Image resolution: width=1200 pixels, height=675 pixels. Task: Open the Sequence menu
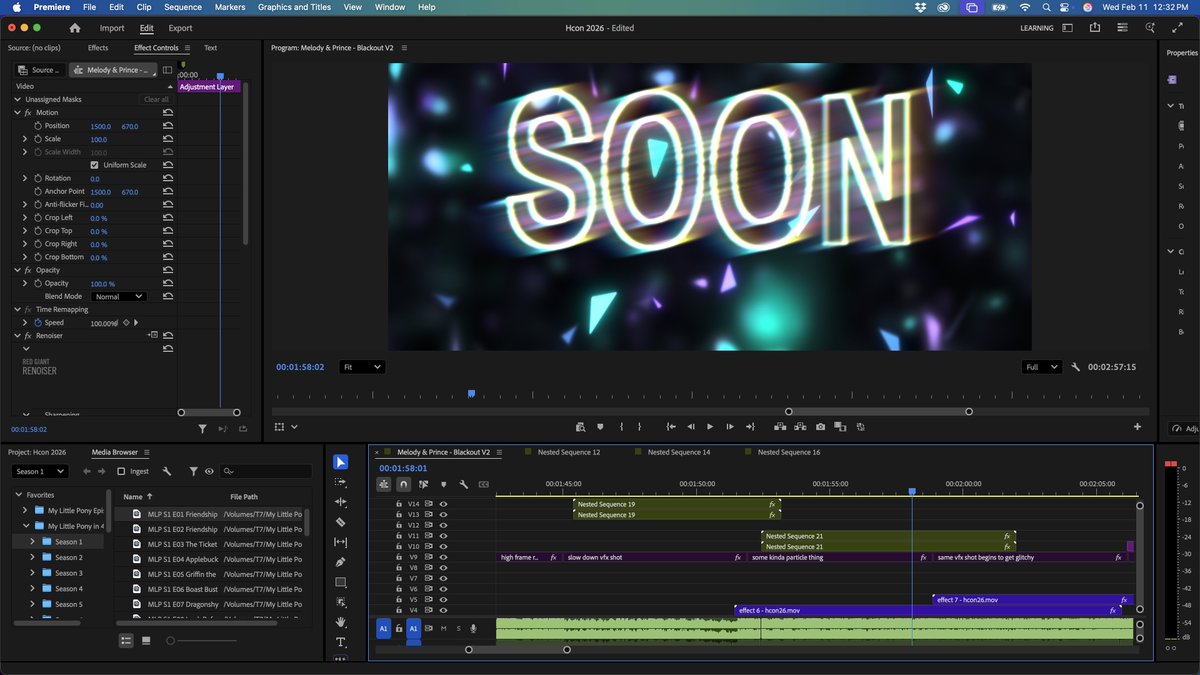[183, 7]
